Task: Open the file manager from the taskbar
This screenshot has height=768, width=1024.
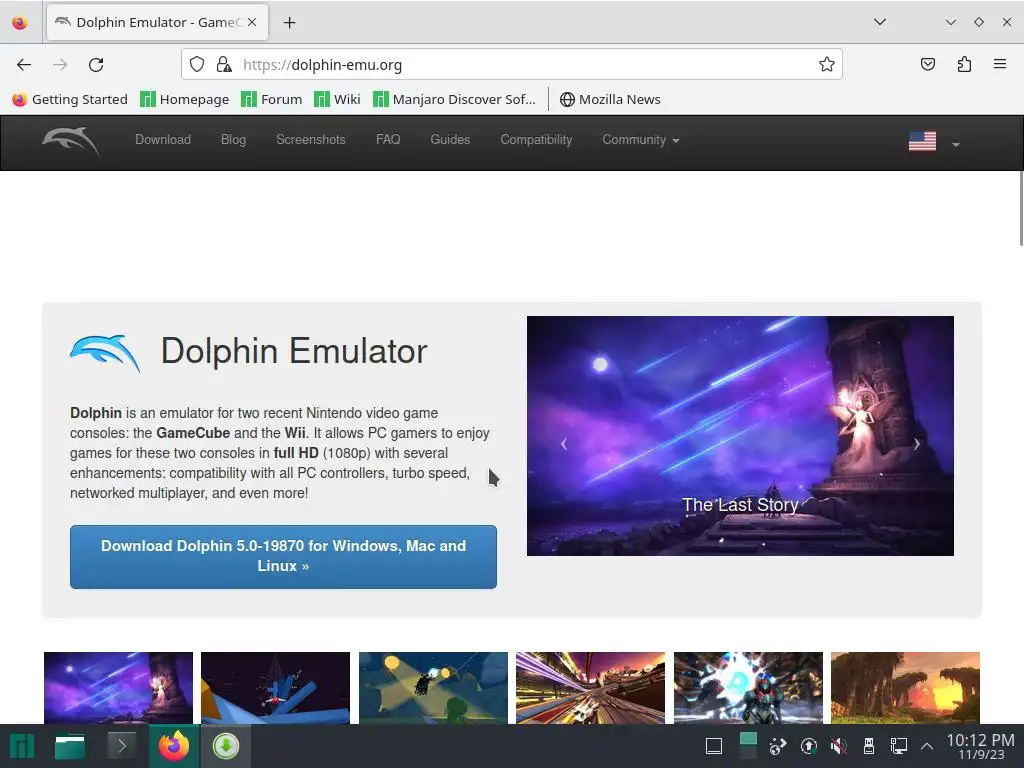Action: click(70, 746)
